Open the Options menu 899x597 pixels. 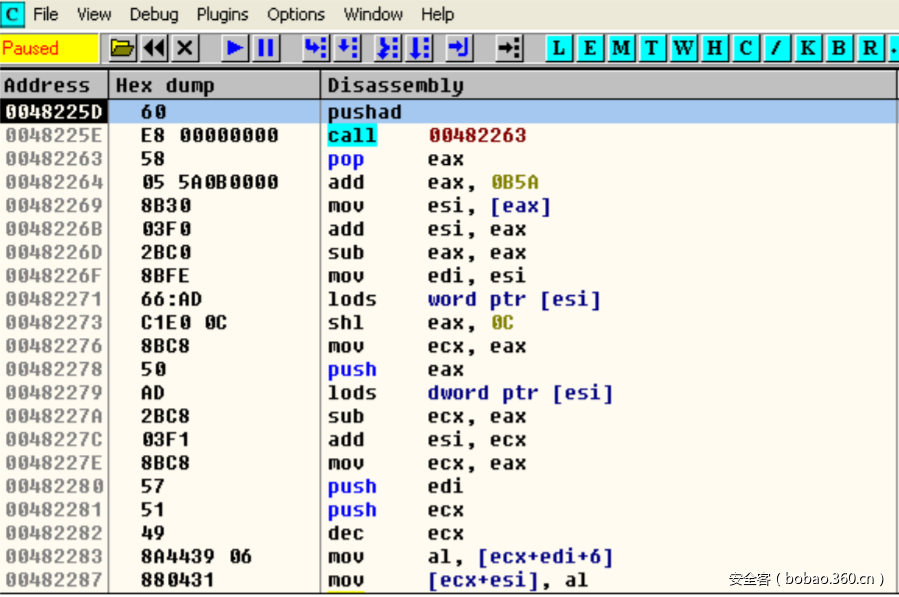coord(295,14)
